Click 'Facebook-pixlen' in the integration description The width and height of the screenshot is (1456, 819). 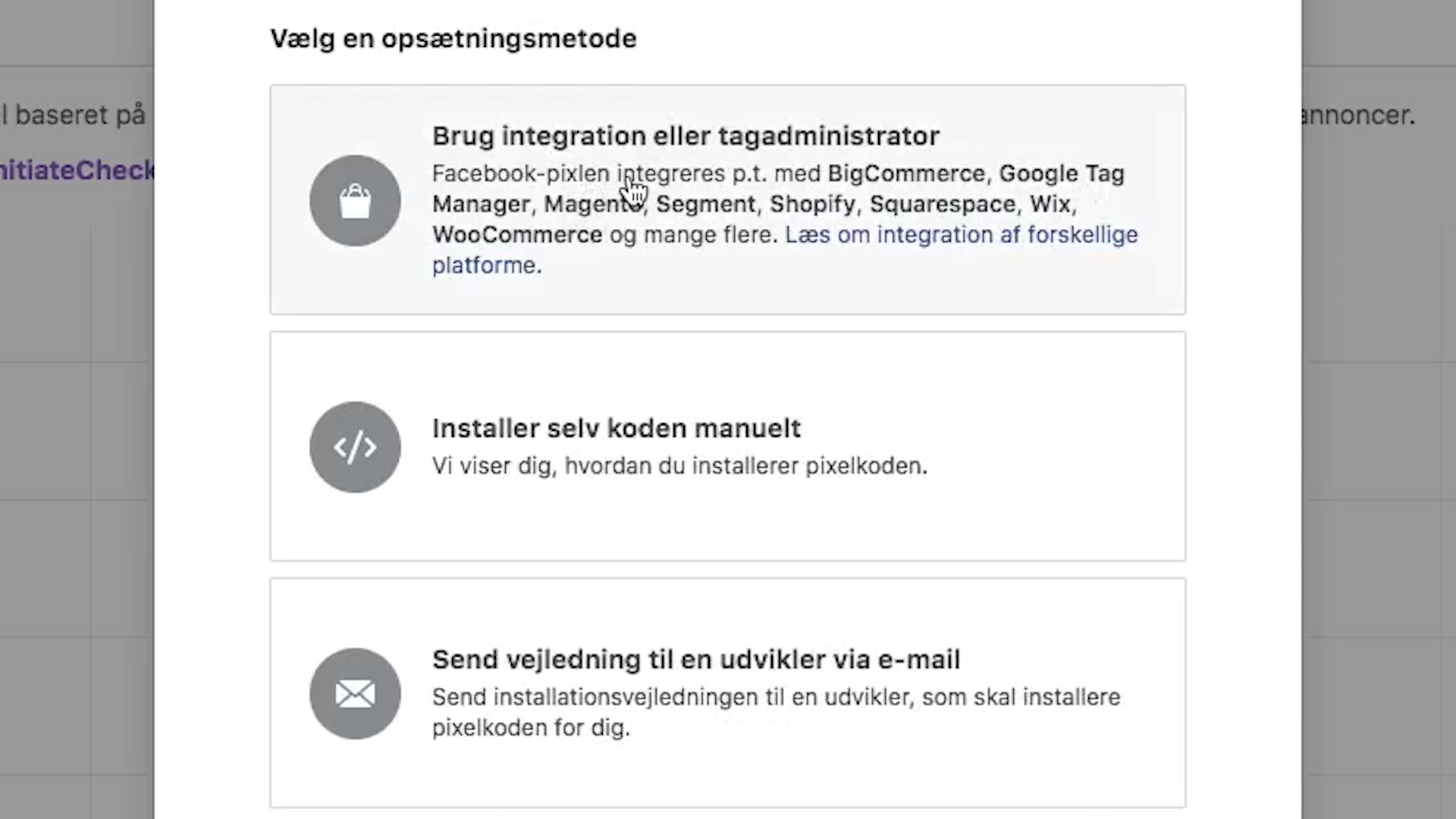(x=520, y=174)
